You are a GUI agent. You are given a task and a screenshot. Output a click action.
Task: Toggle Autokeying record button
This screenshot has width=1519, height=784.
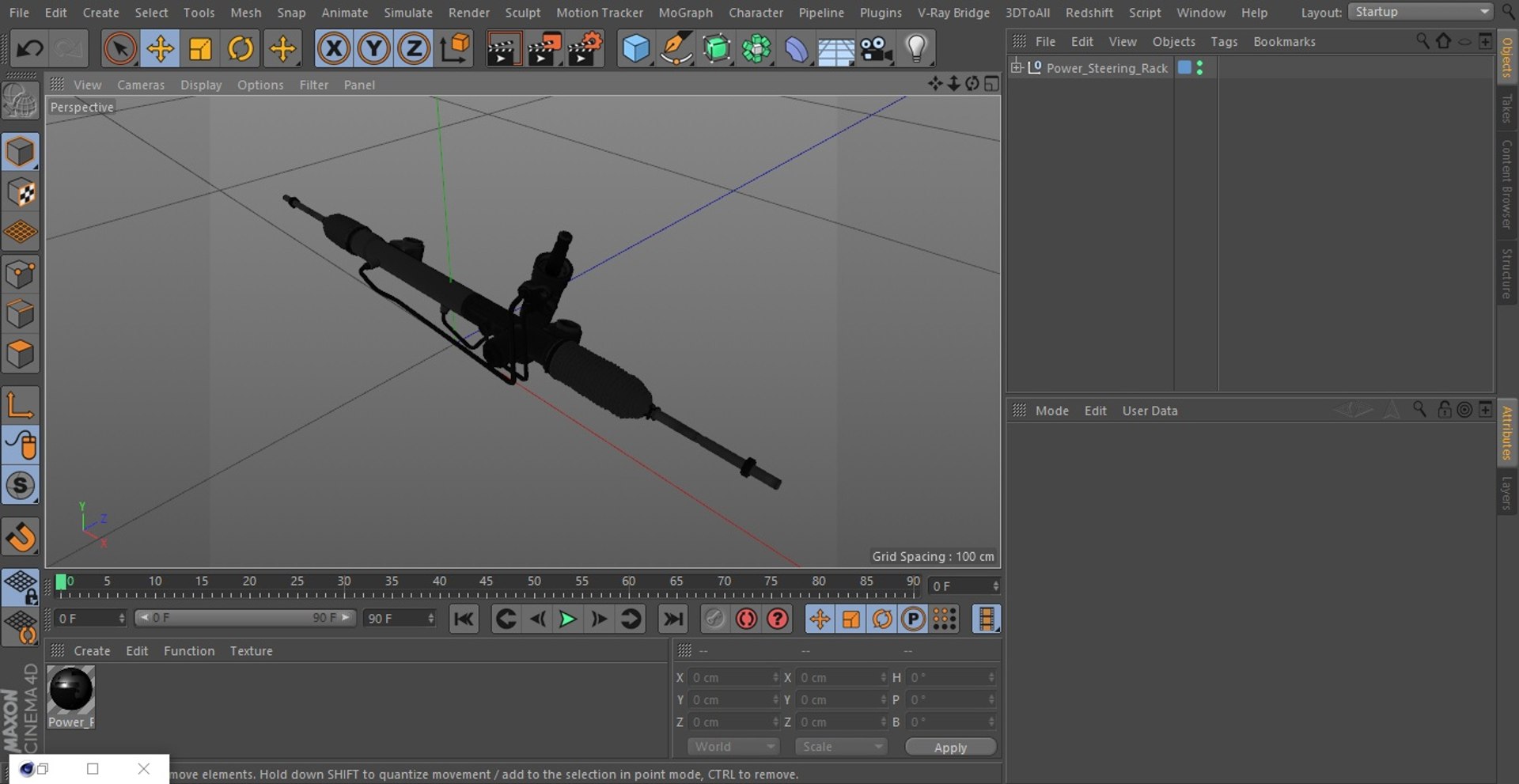(x=746, y=619)
